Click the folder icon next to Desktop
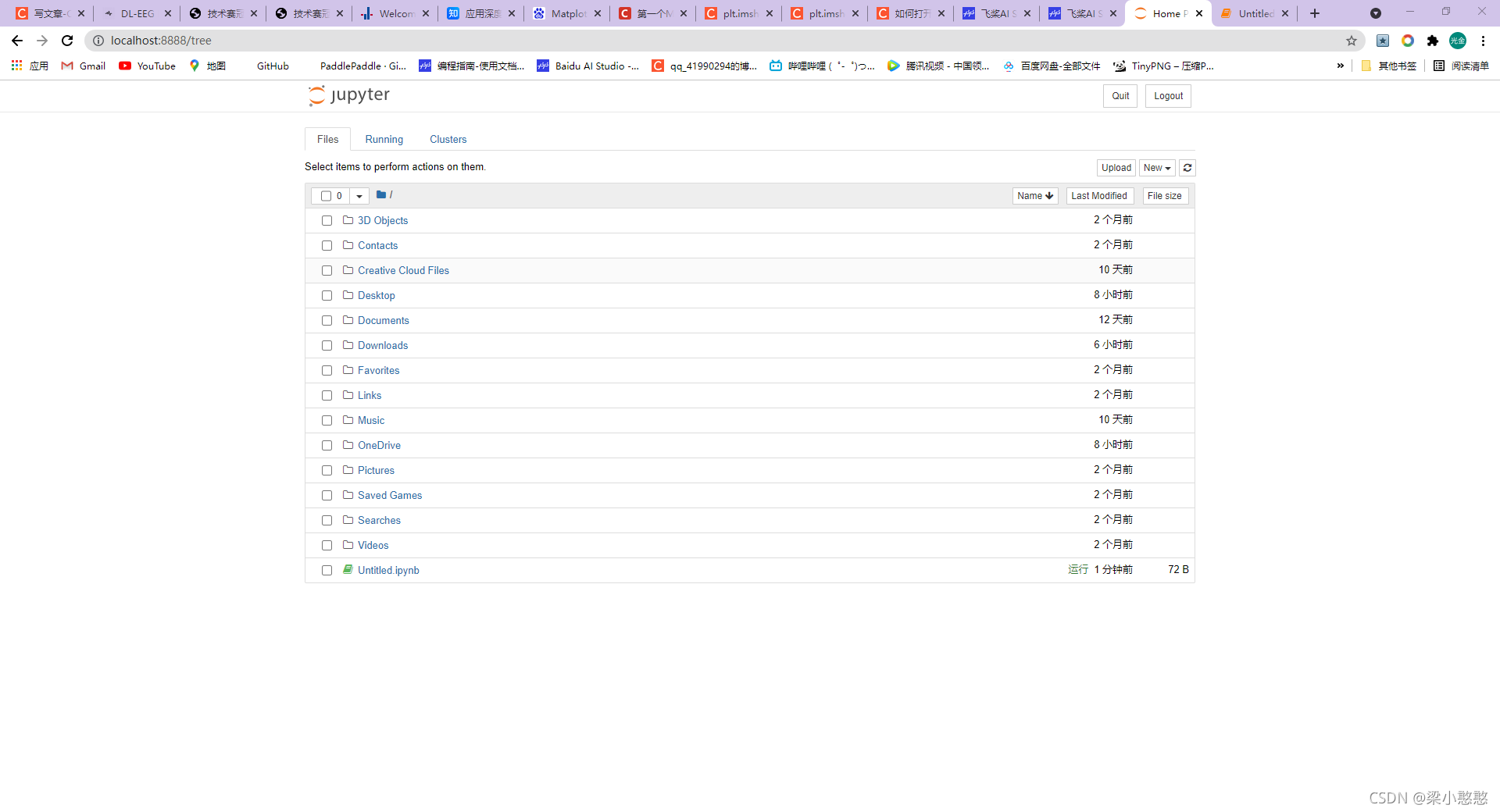This screenshot has height=812, width=1500. [x=348, y=295]
